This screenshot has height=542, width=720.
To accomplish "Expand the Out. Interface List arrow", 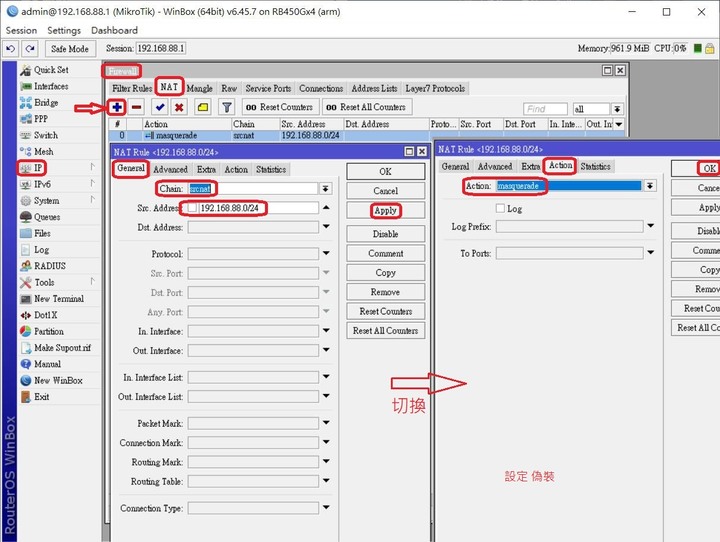I will coord(326,396).
